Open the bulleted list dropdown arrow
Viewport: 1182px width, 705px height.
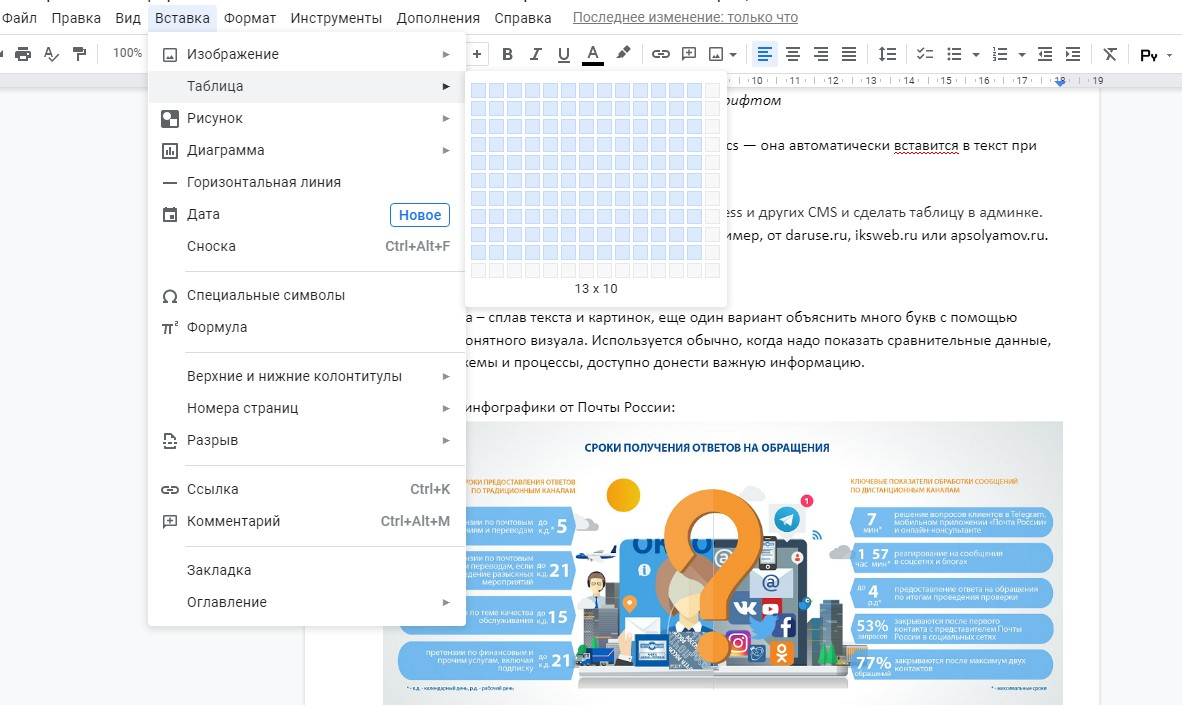(x=976, y=54)
